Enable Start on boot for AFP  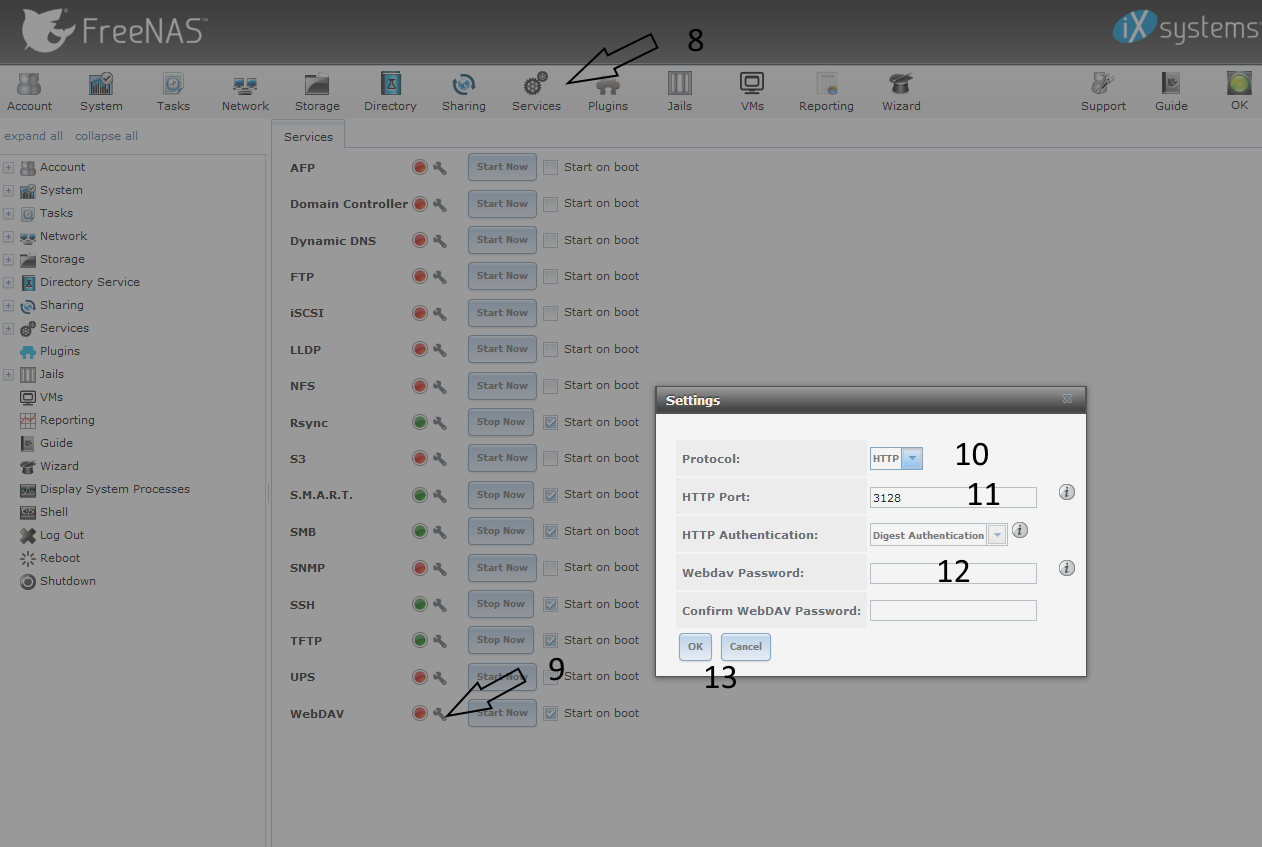[550, 168]
